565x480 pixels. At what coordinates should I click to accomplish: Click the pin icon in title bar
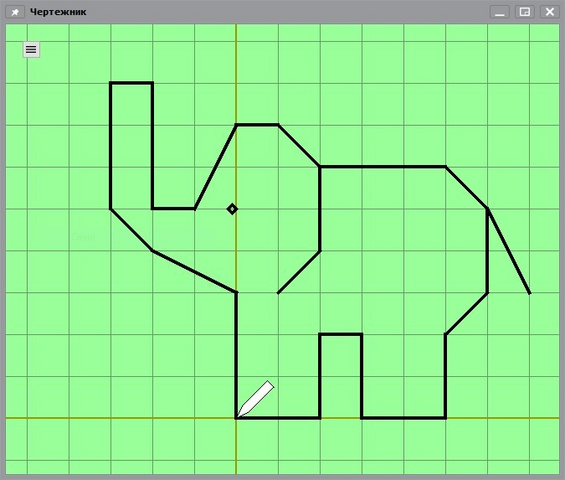click(x=15, y=12)
